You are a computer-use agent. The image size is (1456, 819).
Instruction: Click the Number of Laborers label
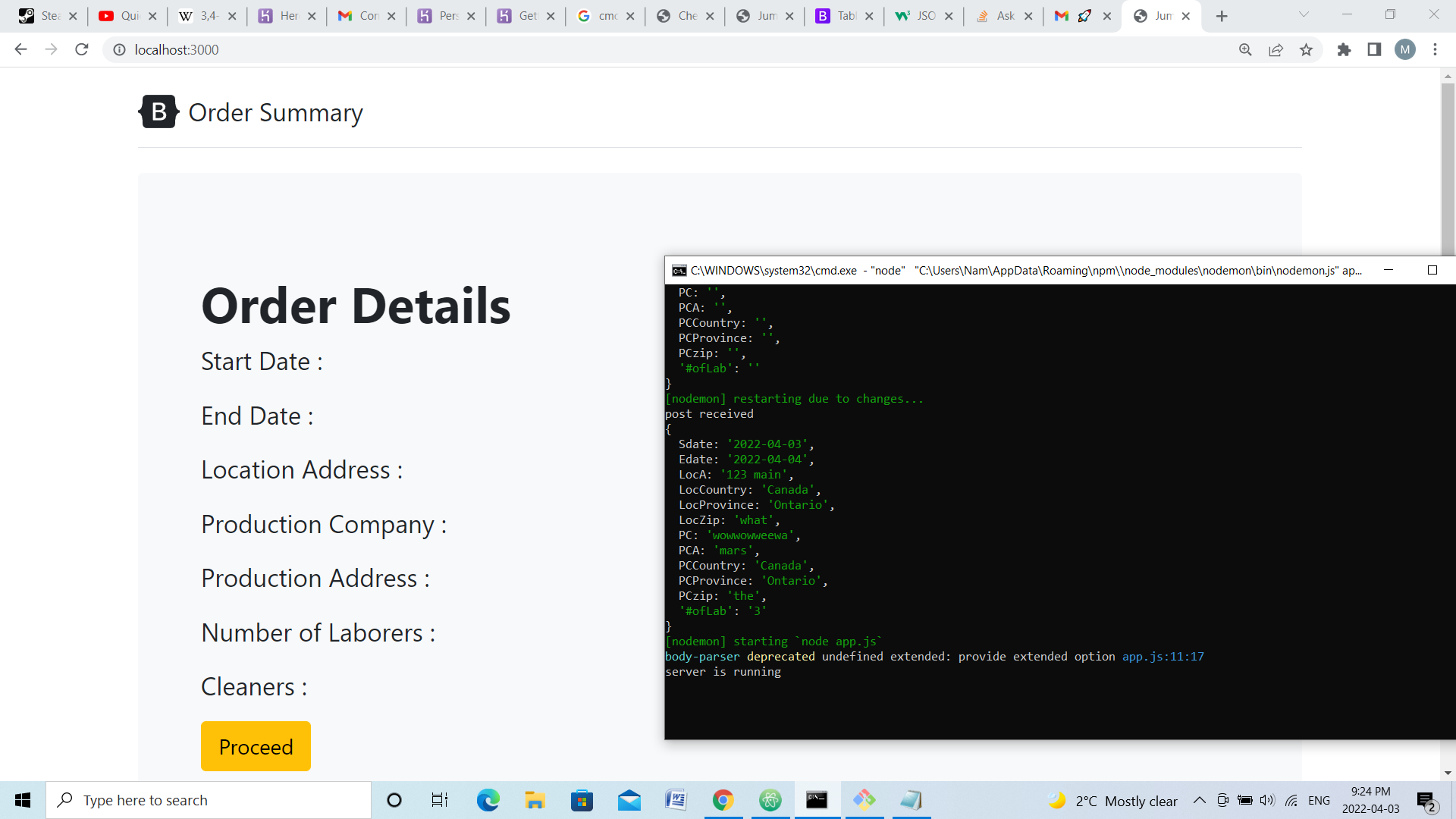coord(318,633)
